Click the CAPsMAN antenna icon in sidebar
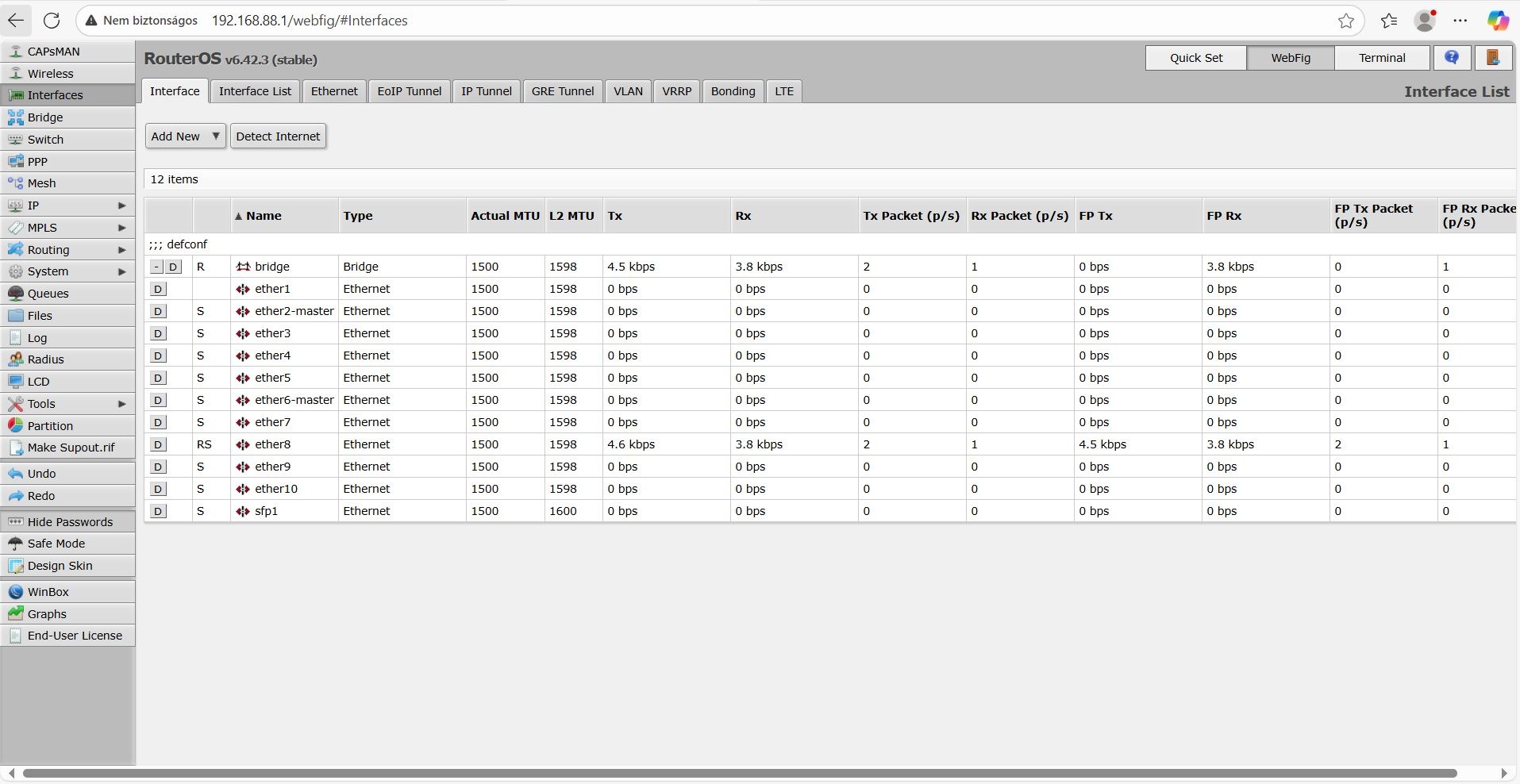1520x784 pixels. coord(15,52)
